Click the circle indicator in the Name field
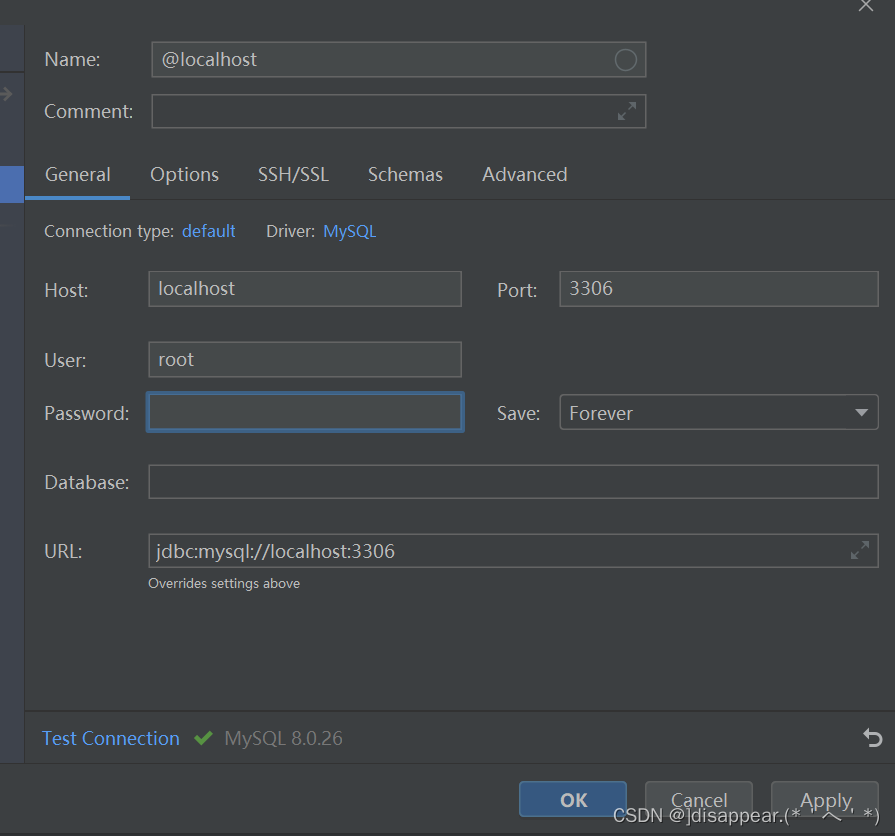895x836 pixels. tap(625, 59)
